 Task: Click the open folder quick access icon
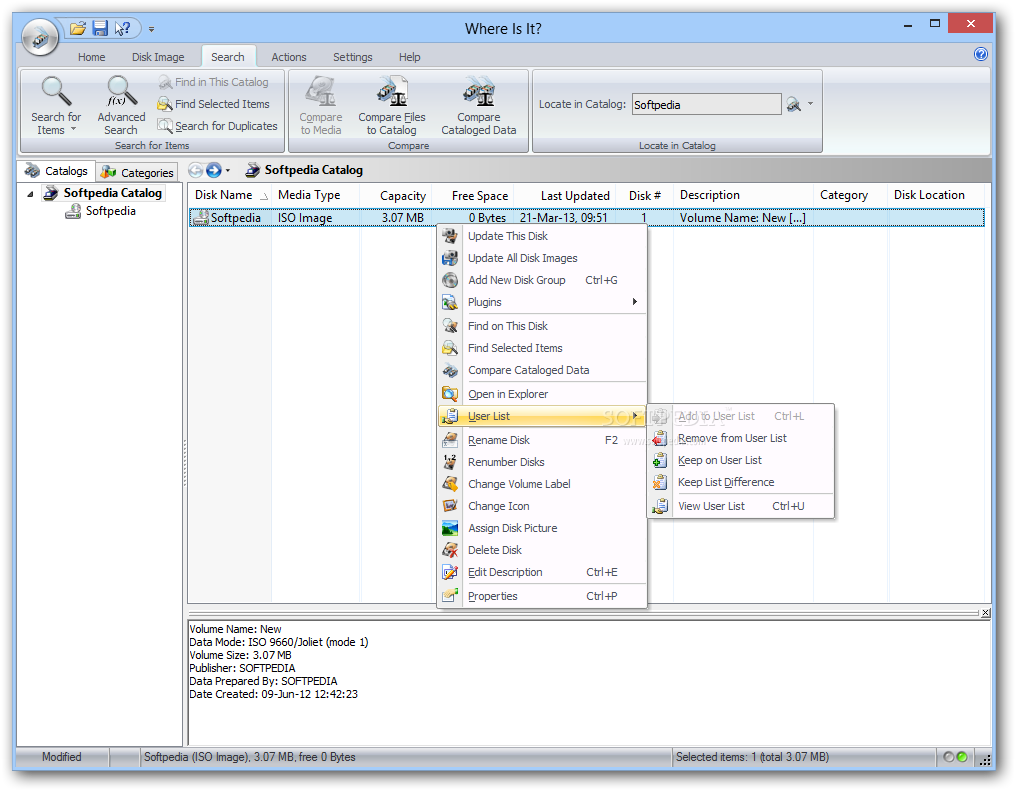tap(78, 29)
